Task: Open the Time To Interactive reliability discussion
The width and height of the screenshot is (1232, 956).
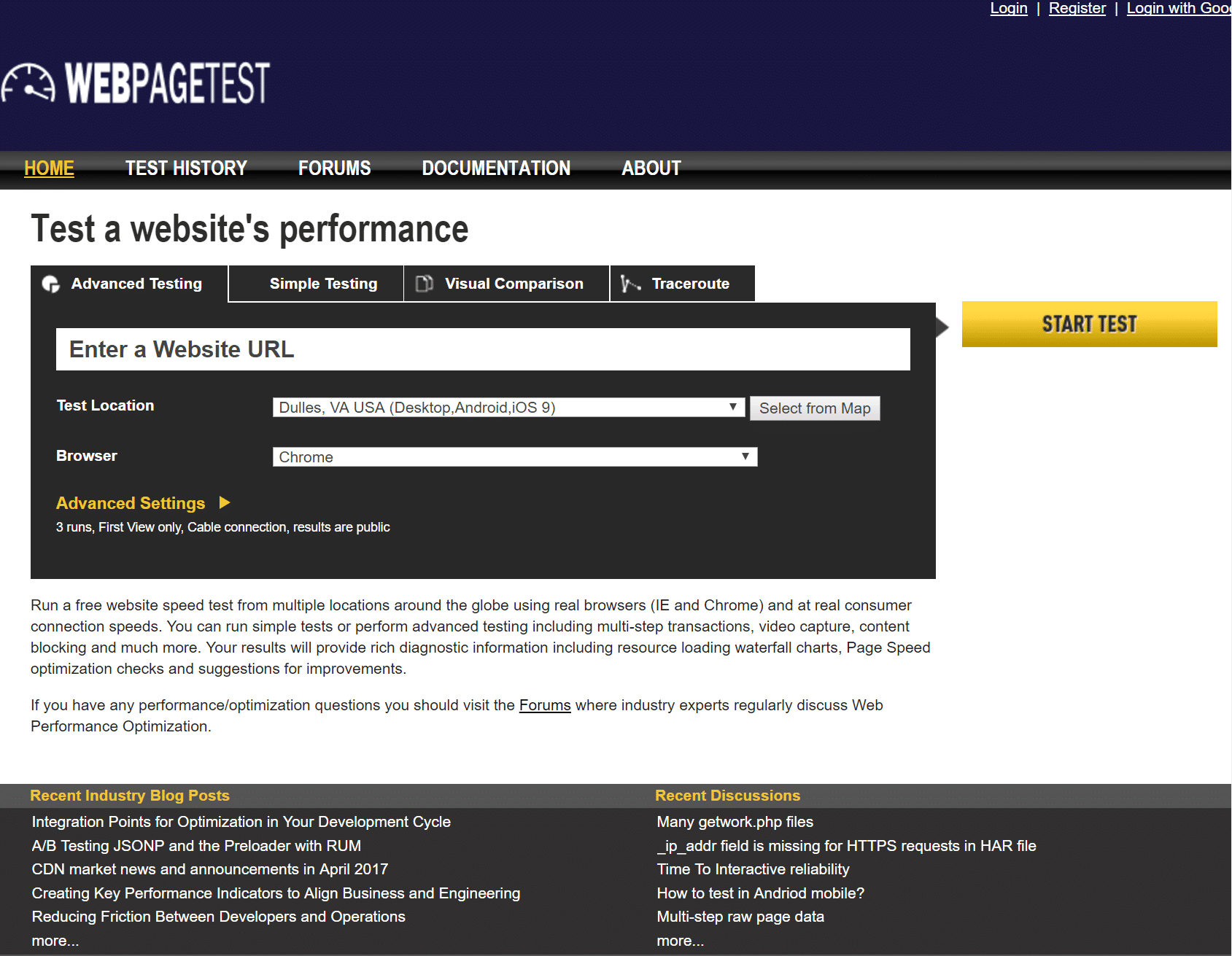Action: 752,868
